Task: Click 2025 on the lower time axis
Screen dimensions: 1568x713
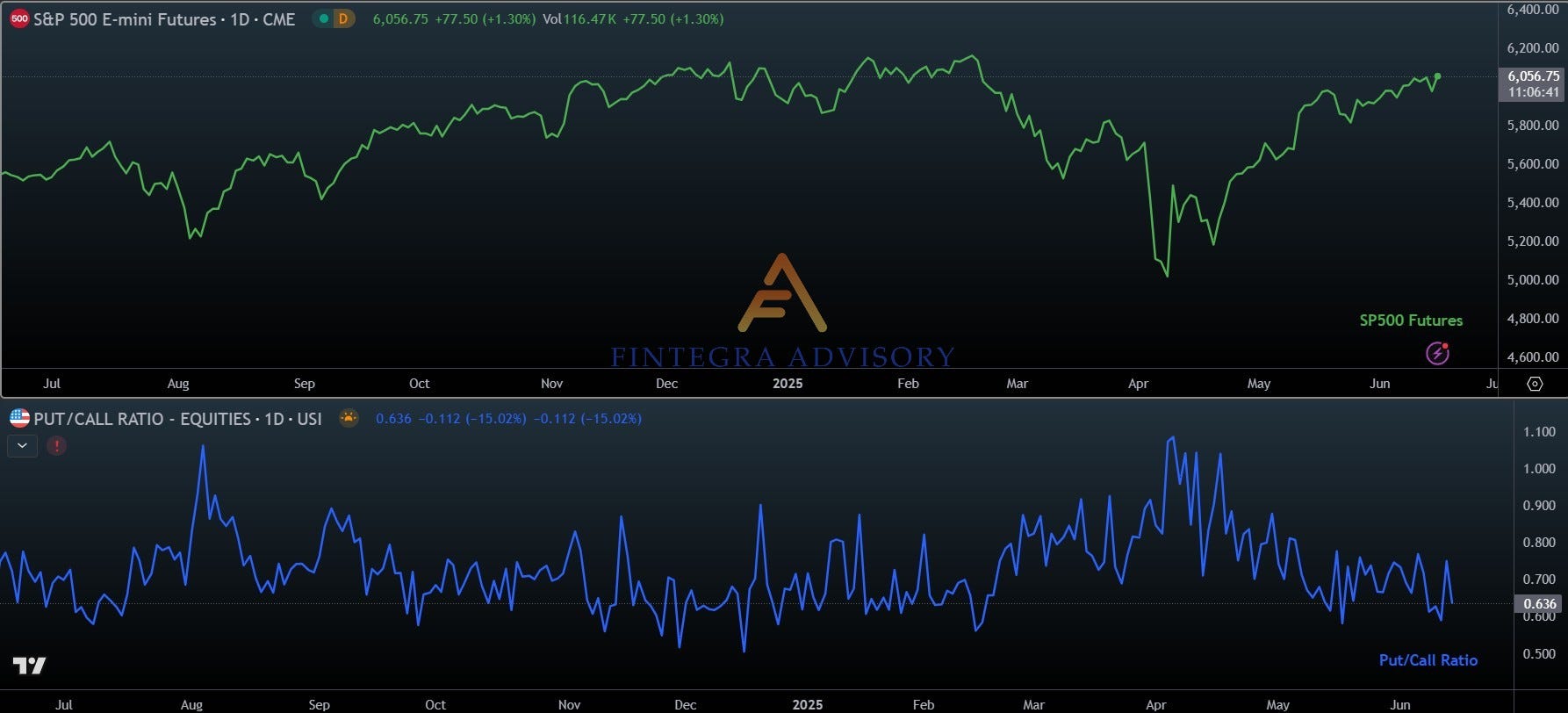Action: point(808,704)
